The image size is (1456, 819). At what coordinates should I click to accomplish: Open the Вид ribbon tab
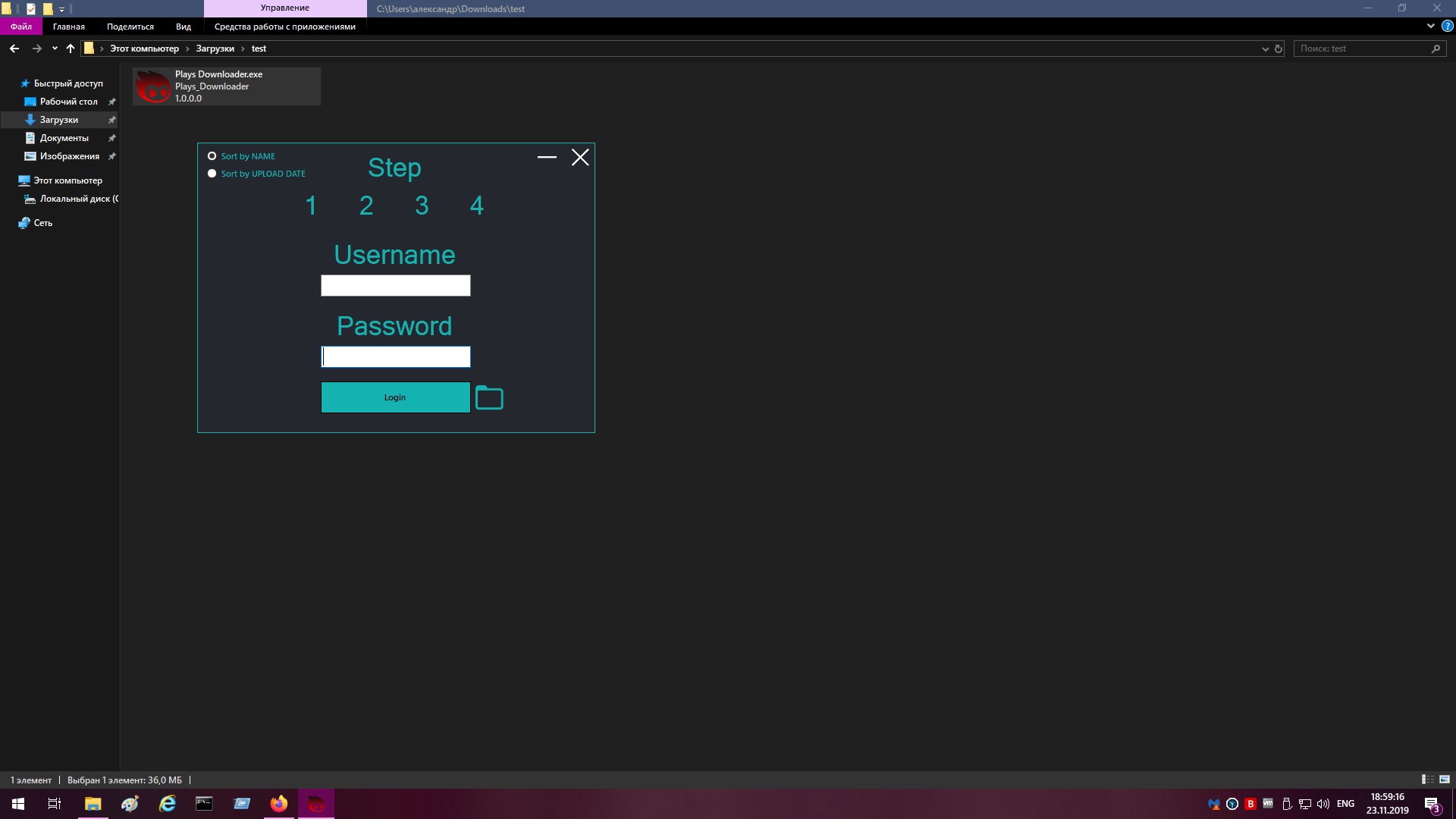tap(183, 27)
